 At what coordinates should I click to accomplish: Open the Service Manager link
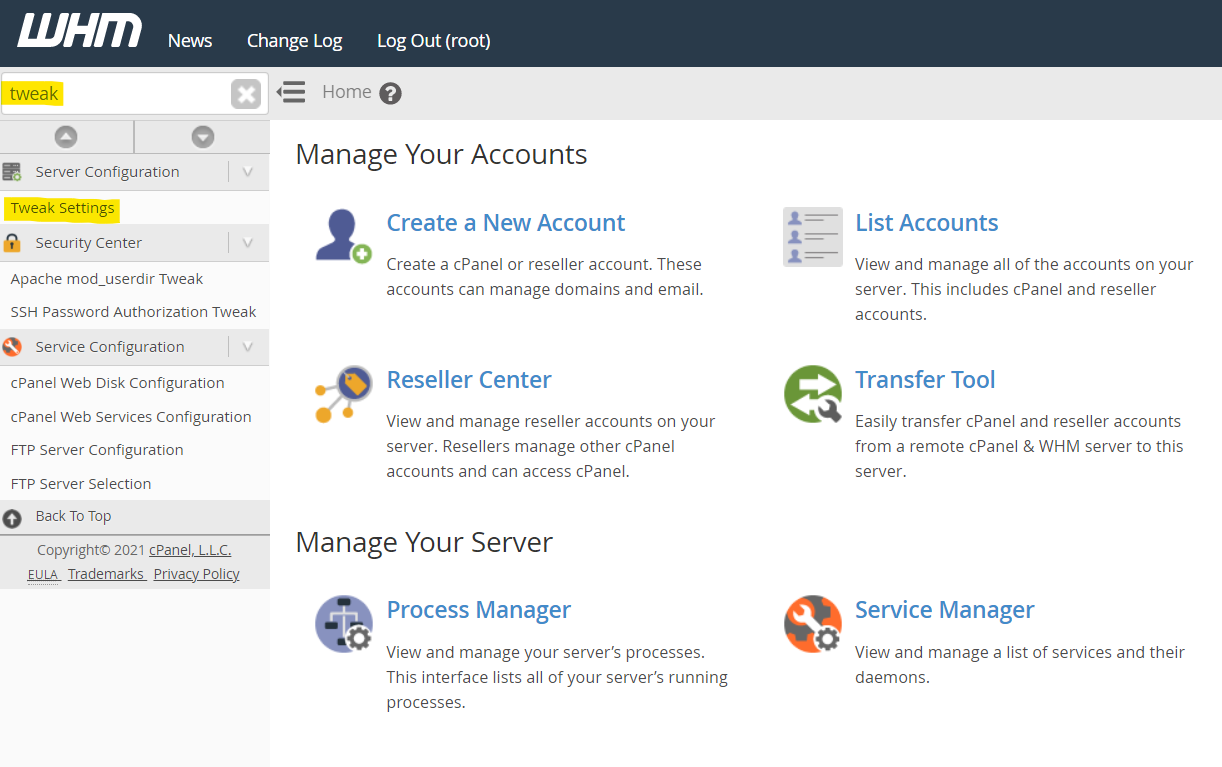click(x=945, y=610)
